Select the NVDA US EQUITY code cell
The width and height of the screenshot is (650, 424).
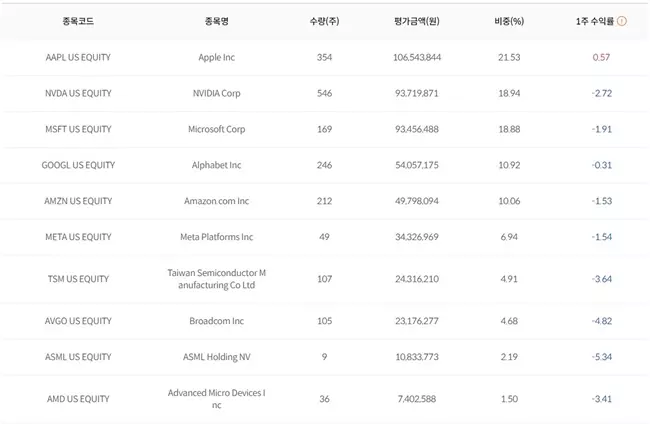(78, 93)
